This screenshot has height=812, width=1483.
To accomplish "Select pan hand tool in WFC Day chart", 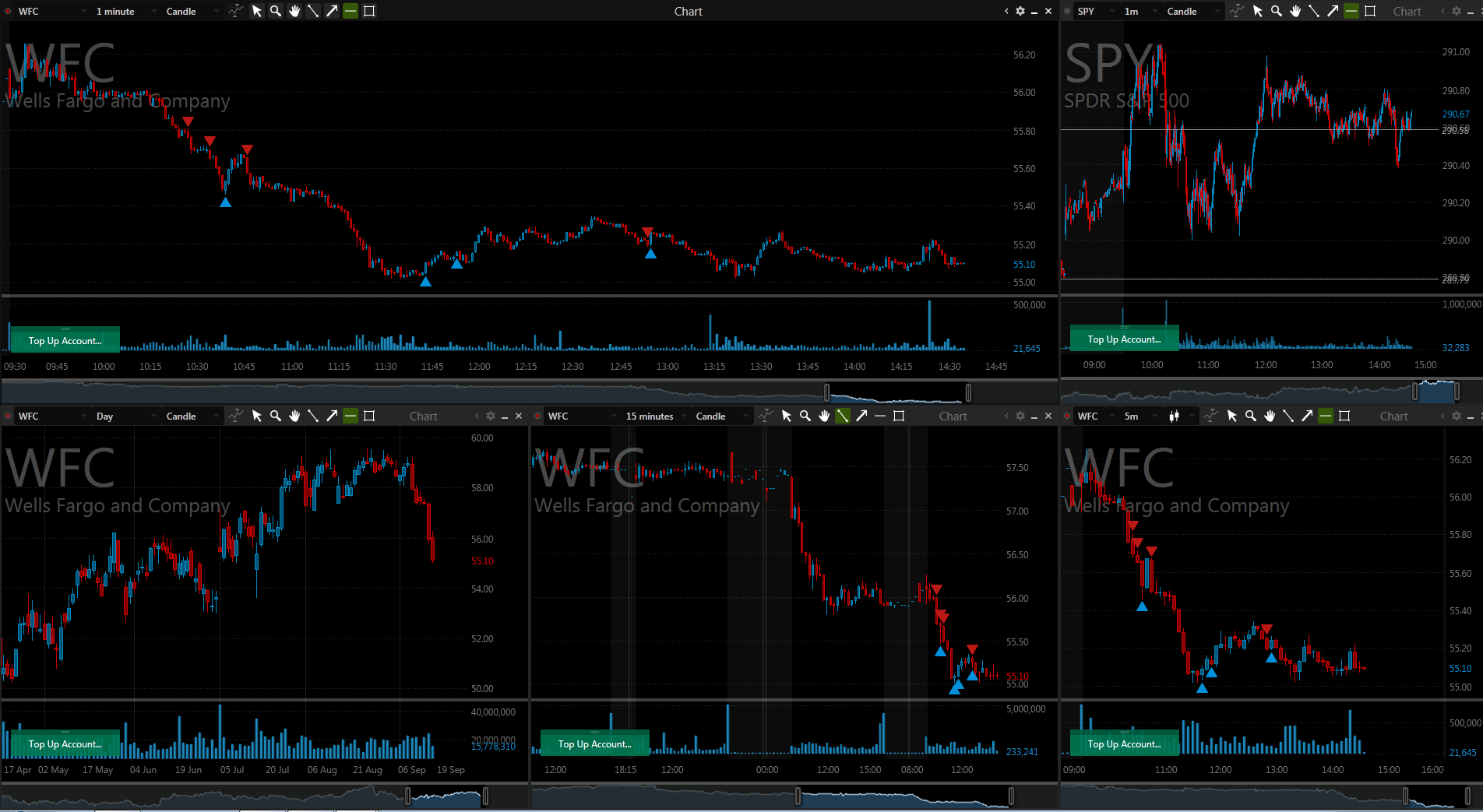I will tap(294, 416).
